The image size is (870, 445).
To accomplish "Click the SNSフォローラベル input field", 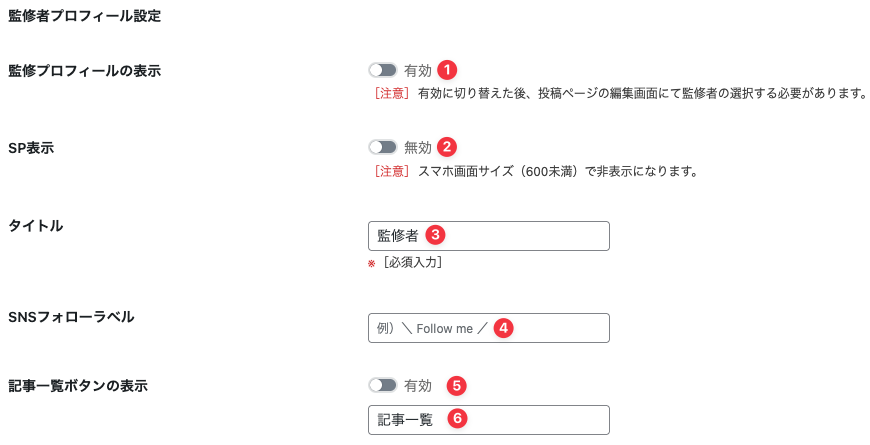I will [x=560, y=328].
